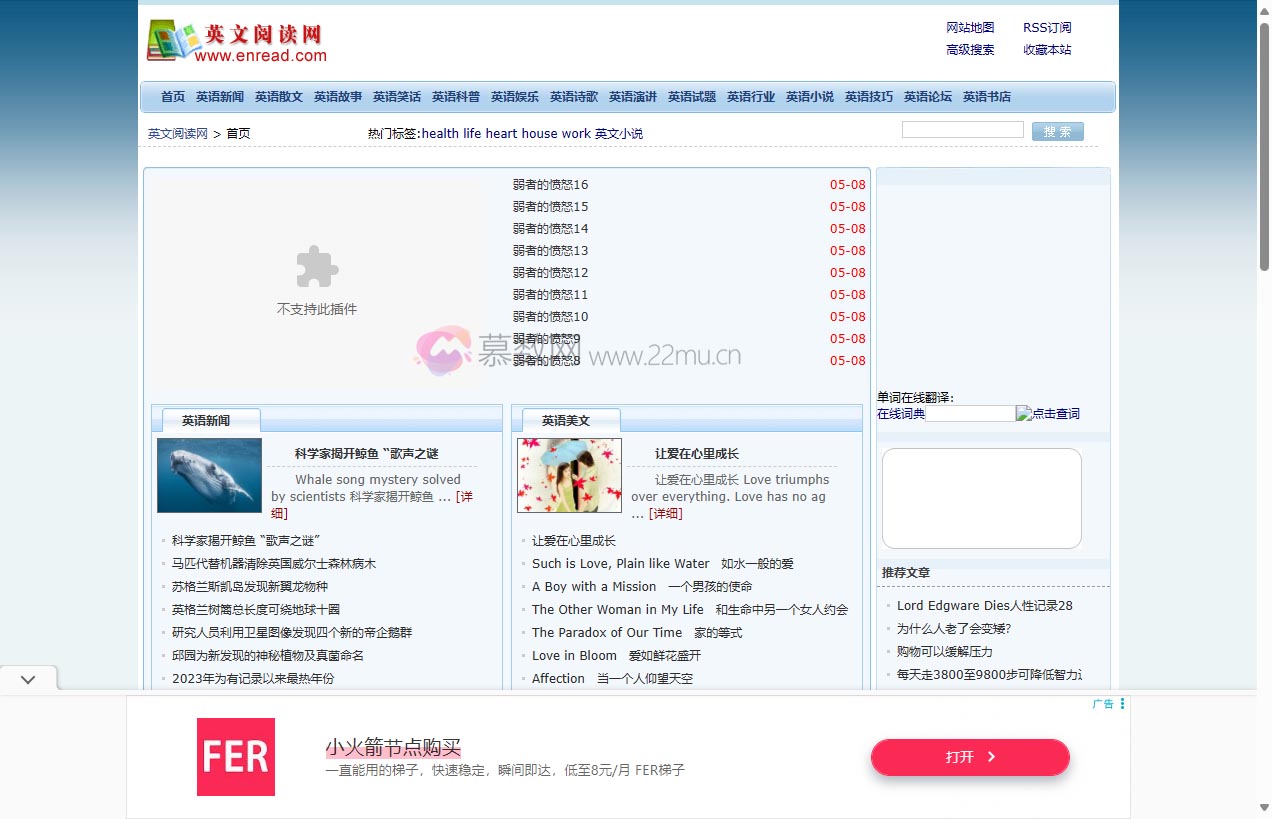Image resolution: width=1272 pixels, height=819 pixels.
Task: Open the RSS订阅 link
Action: point(1046,27)
